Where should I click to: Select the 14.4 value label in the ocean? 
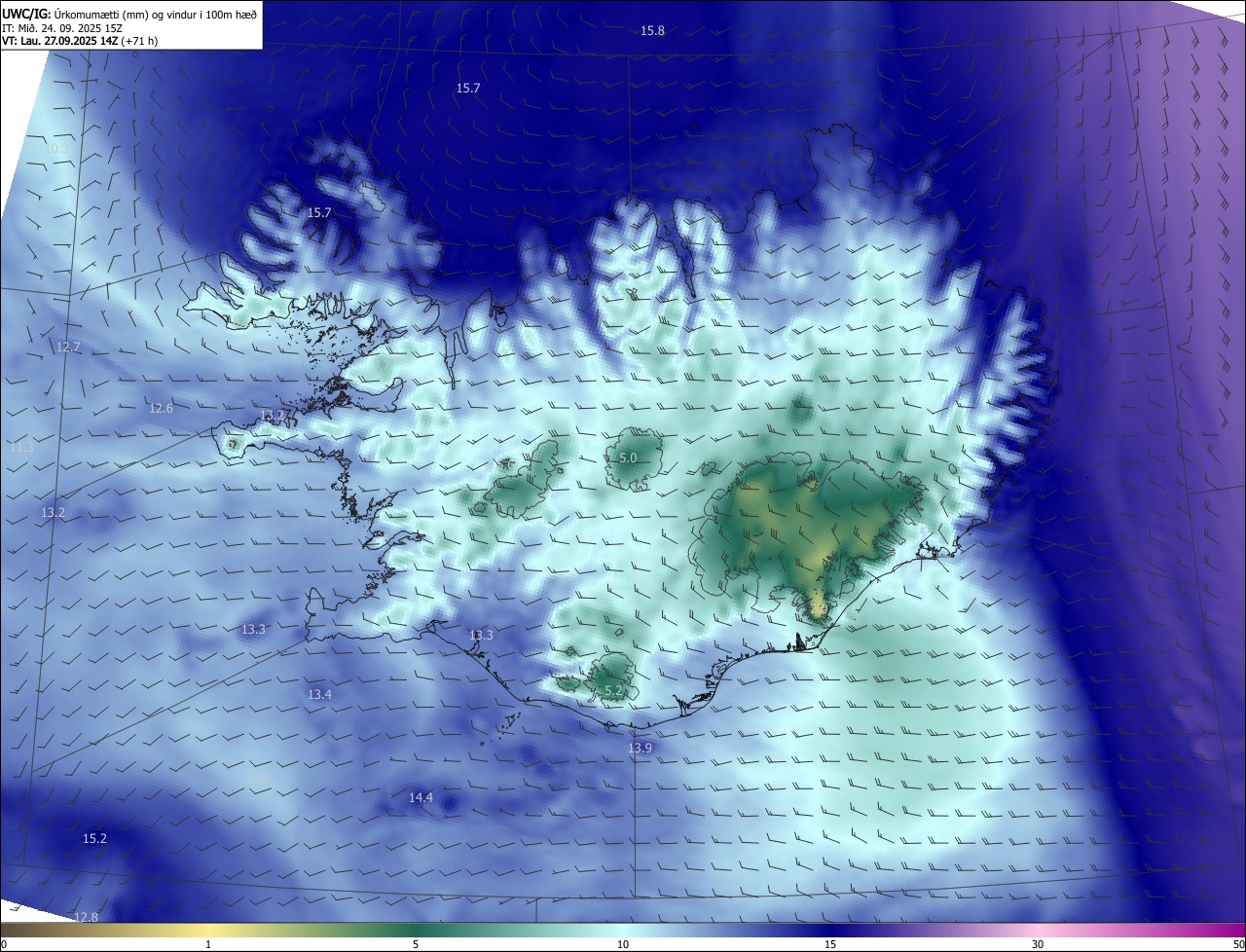(x=421, y=798)
